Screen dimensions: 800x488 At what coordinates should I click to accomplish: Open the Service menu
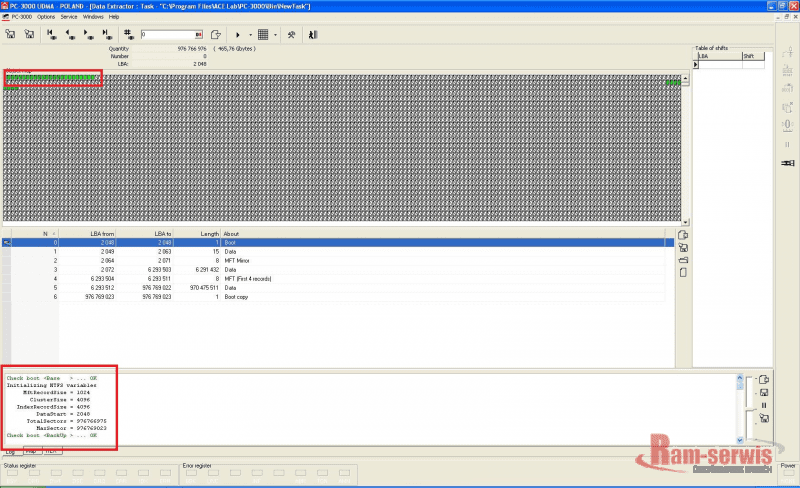click(x=69, y=17)
